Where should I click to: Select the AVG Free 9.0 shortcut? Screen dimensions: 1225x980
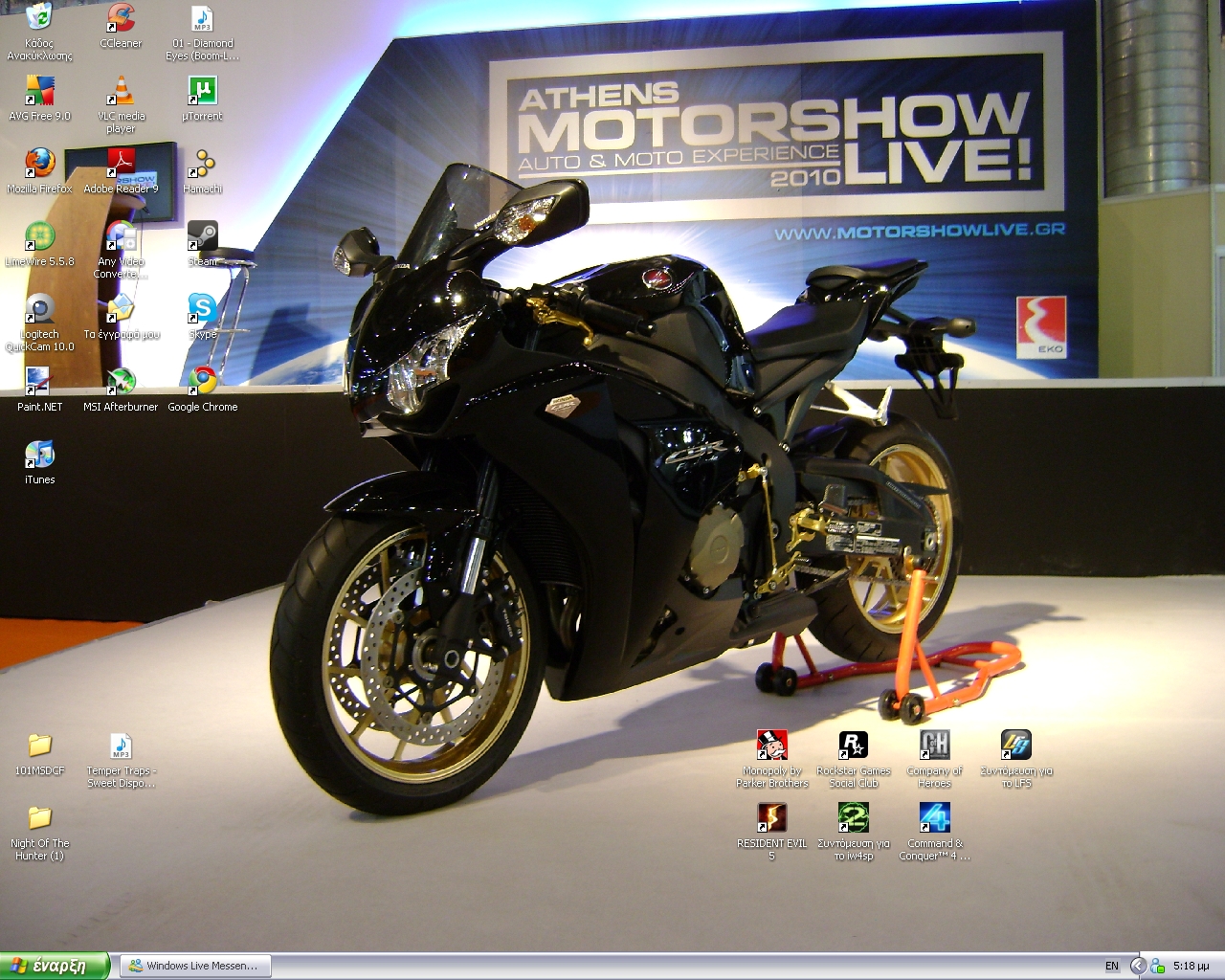coord(39,99)
